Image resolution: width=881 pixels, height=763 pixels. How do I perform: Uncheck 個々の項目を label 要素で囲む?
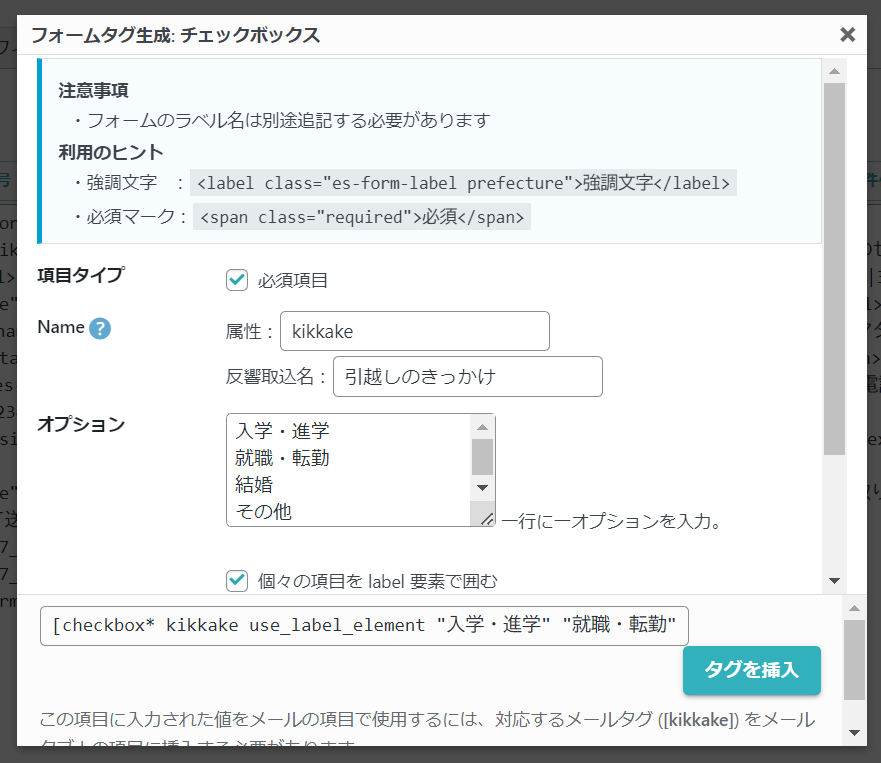pyautogui.click(x=237, y=580)
